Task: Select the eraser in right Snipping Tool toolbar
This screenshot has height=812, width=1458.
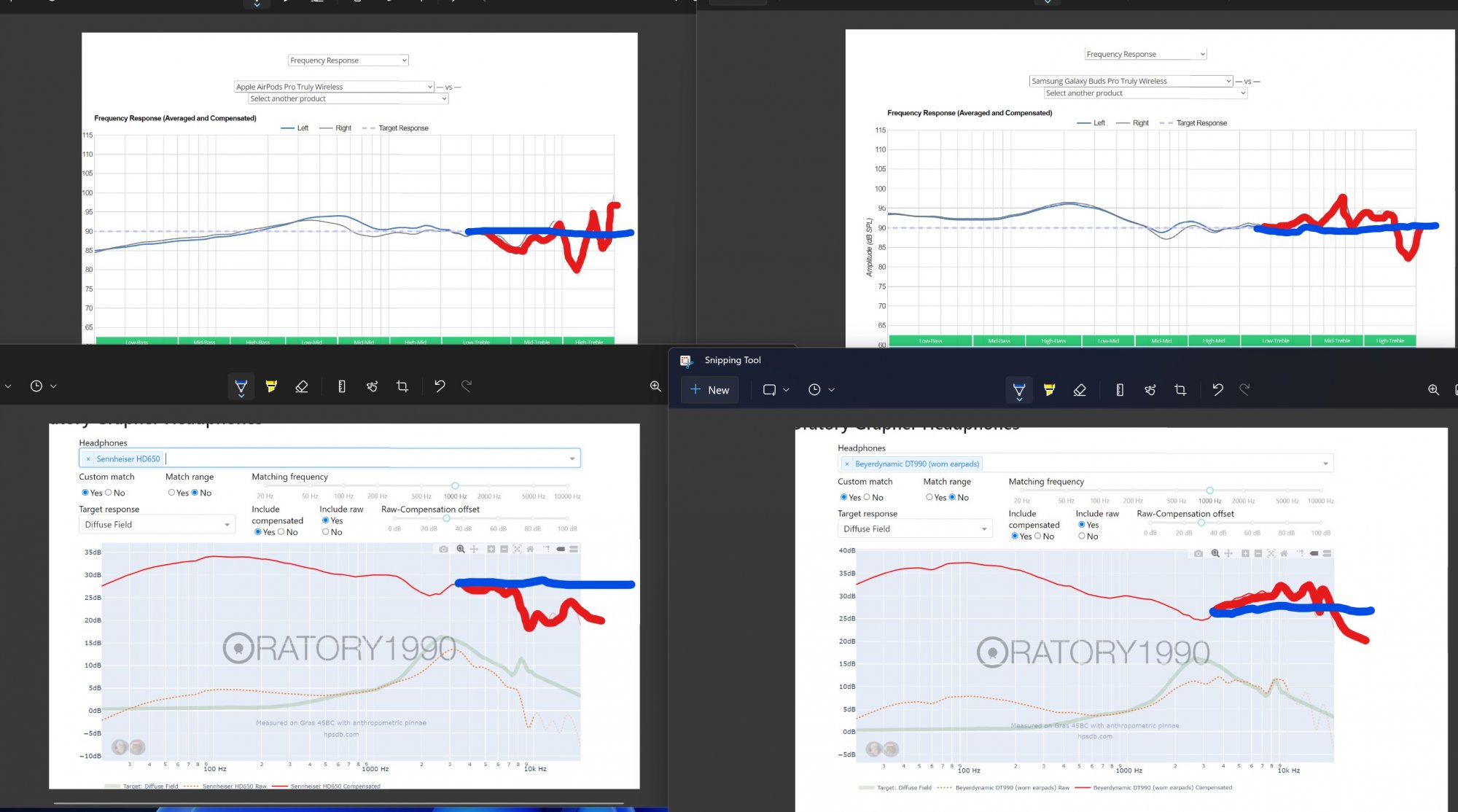Action: tap(1080, 390)
